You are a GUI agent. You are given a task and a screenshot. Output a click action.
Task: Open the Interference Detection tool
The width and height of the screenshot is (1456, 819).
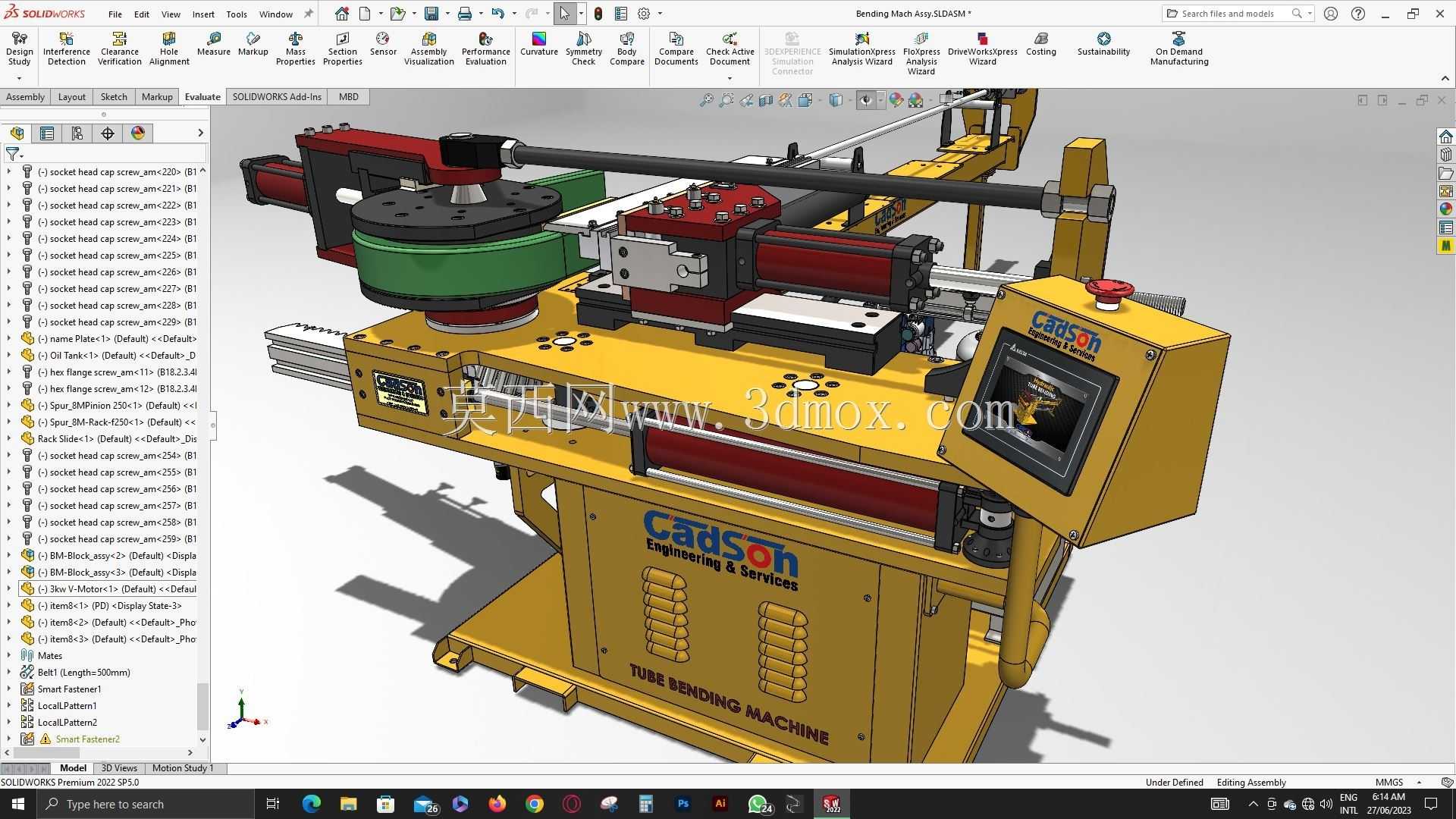[x=67, y=49]
